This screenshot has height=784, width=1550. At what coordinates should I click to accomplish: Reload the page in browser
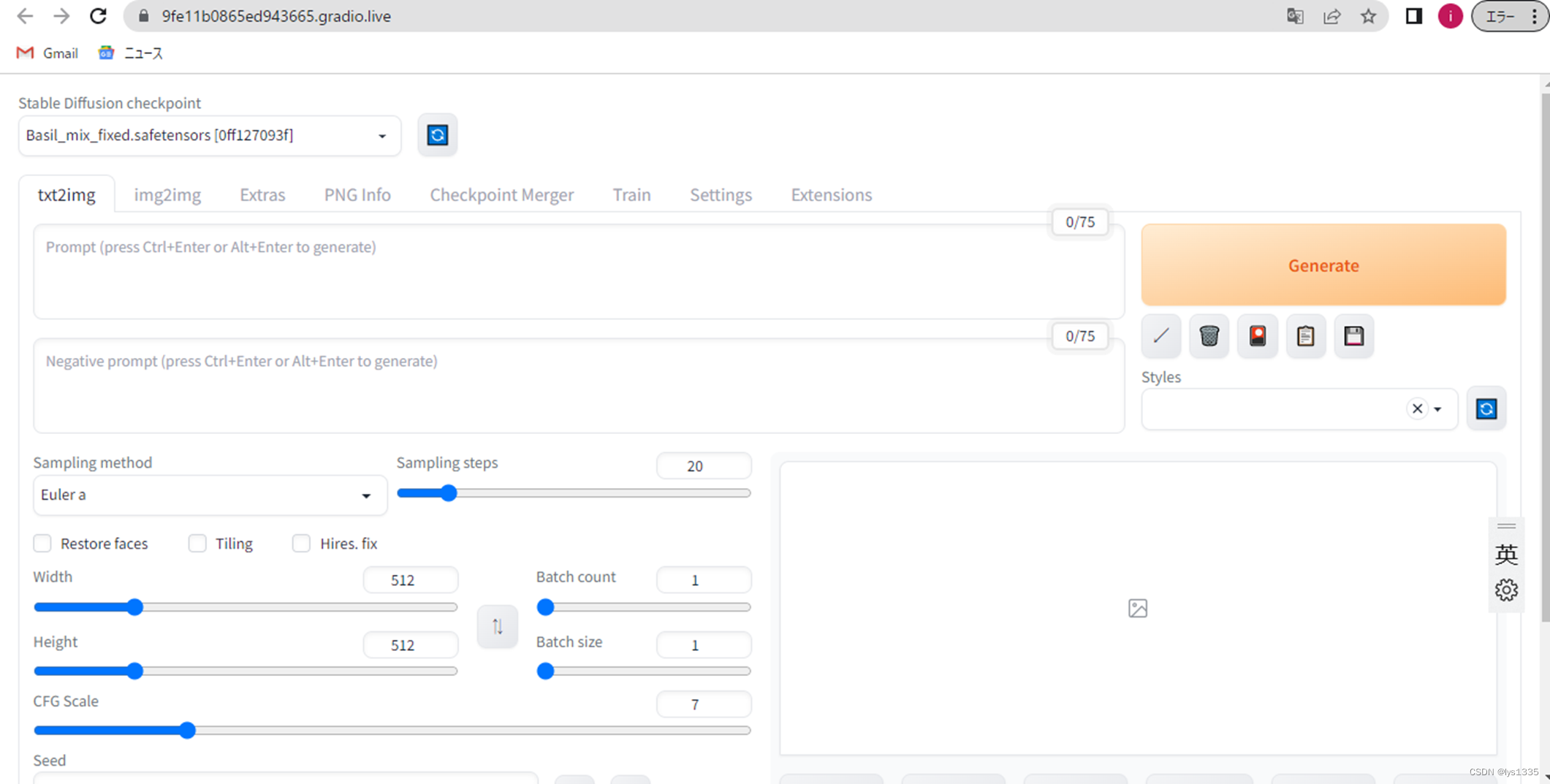coord(98,16)
